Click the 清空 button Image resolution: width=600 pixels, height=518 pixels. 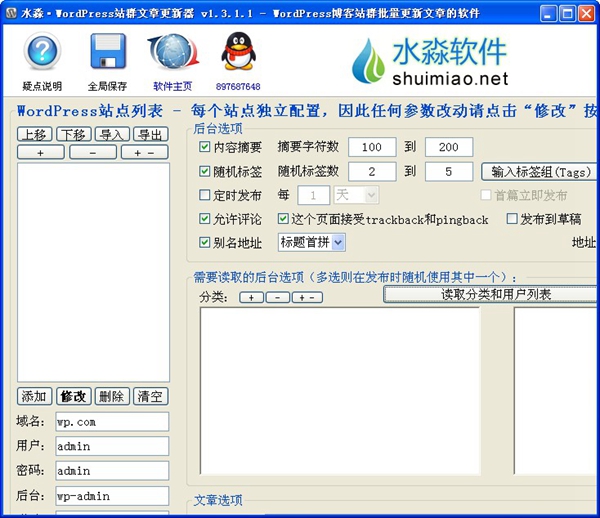point(150,396)
